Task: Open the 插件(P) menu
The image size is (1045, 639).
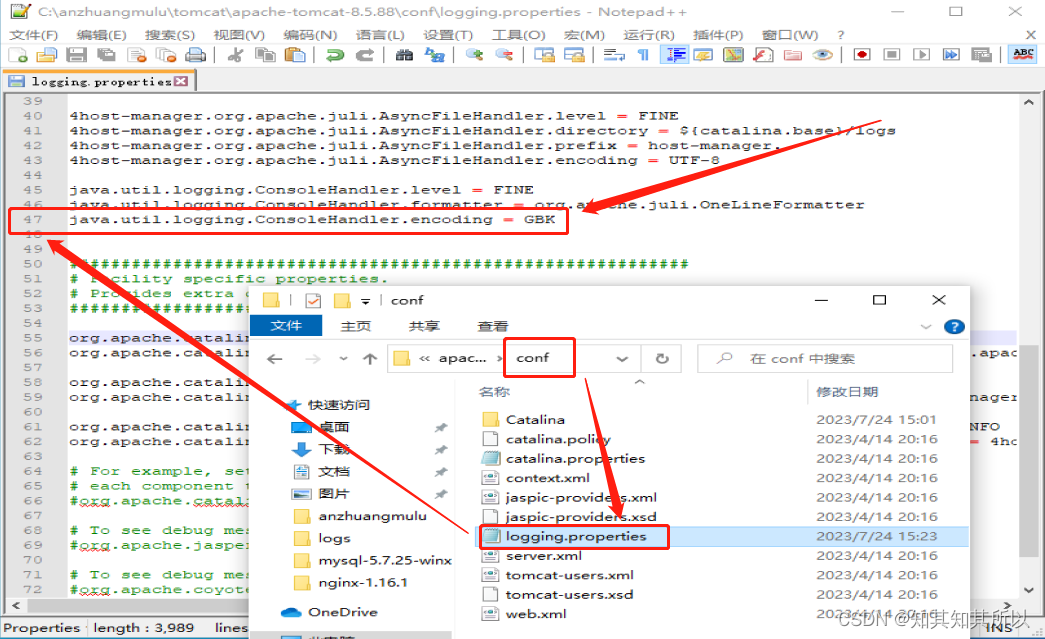Action: coord(718,35)
